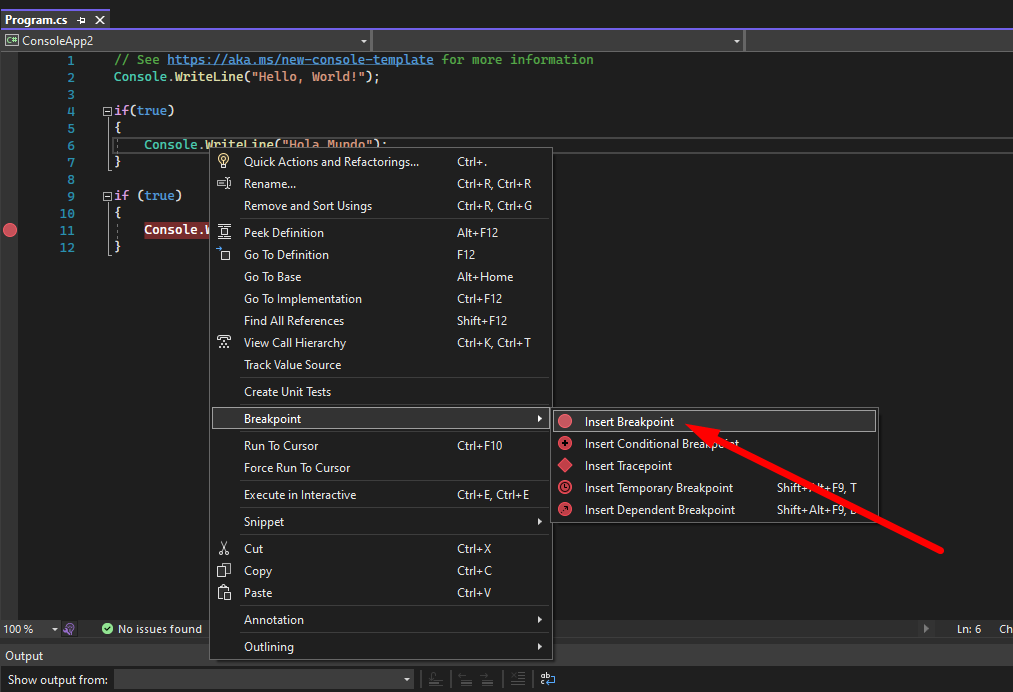This screenshot has height=692, width=1013.
Task: Remove the red breakpoint on line 11
Action: 10,230
